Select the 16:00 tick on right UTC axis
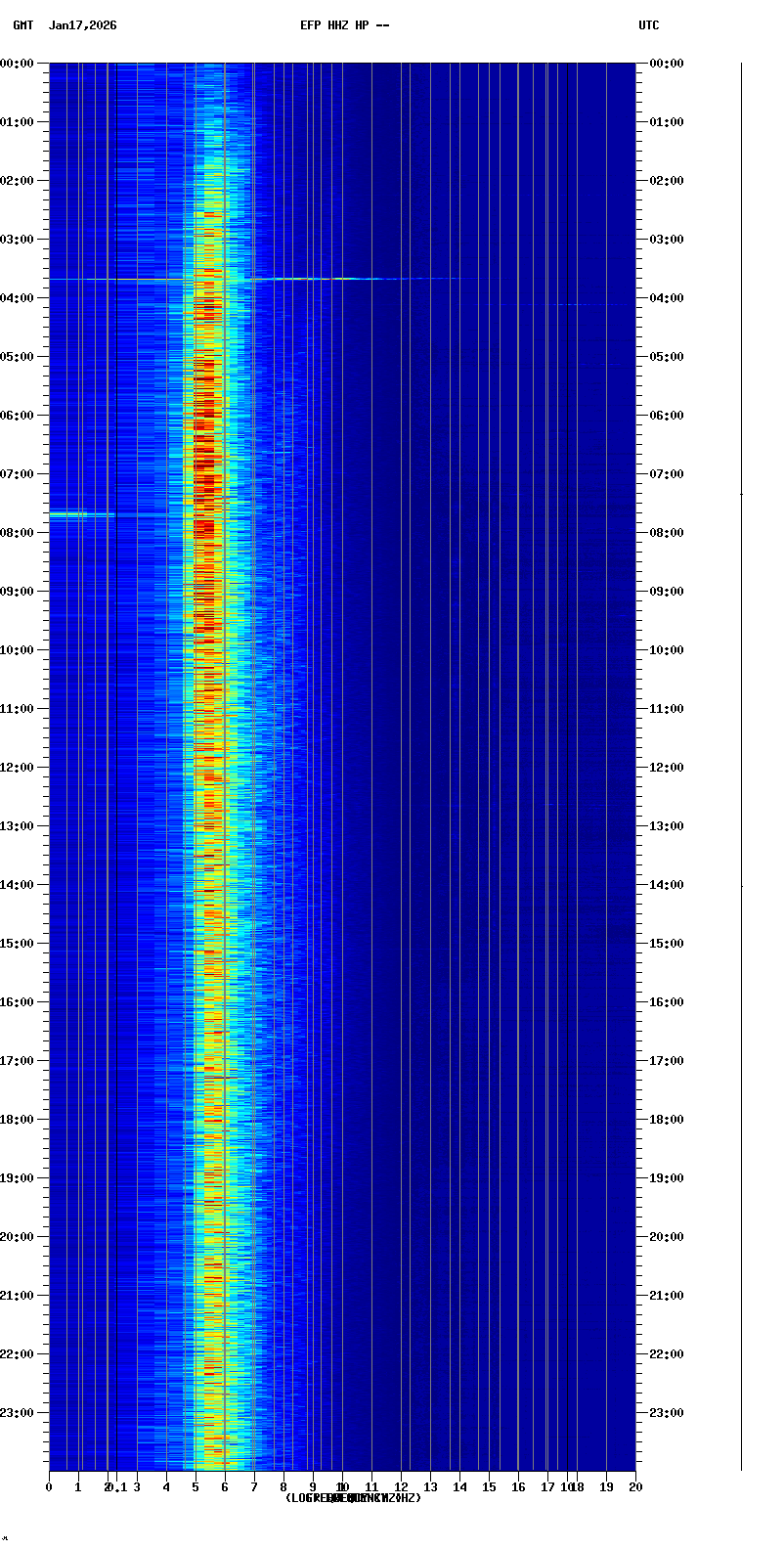Viewport: 784px width, 1549px height. click(666, 1001)
